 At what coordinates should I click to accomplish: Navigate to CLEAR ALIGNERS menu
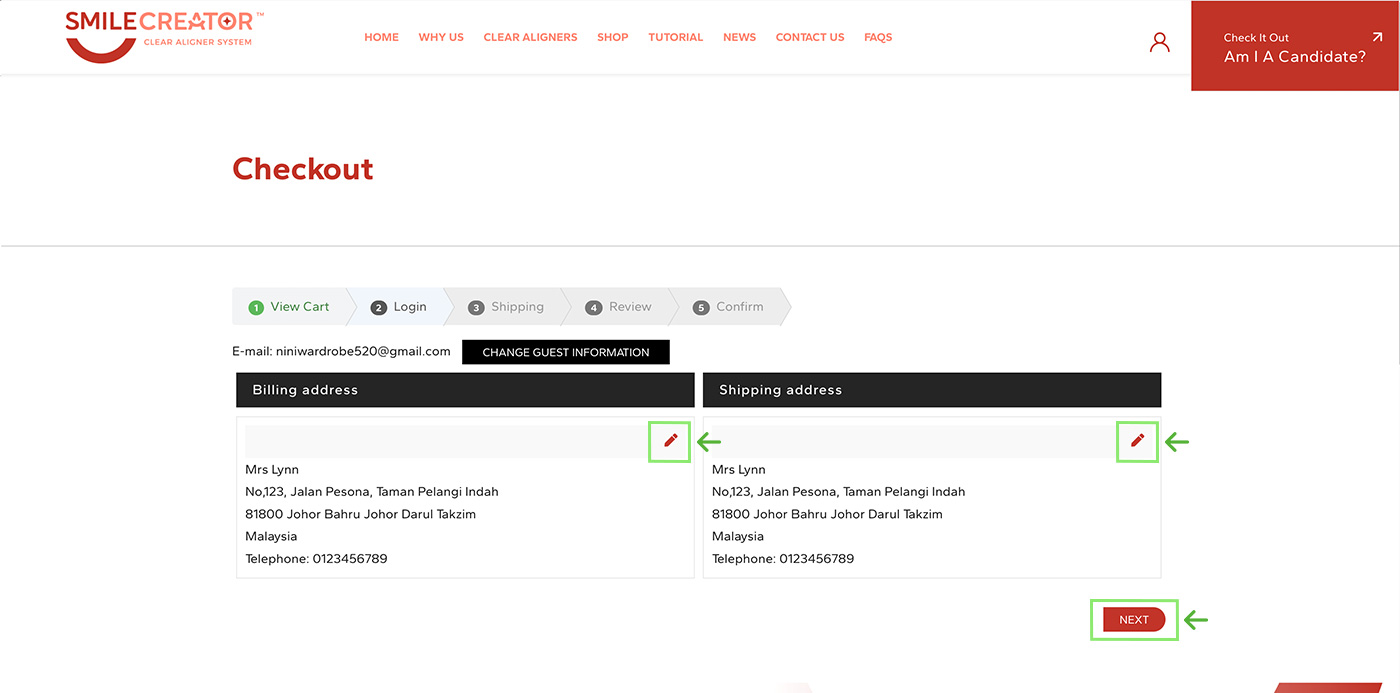tap(530, 37)
